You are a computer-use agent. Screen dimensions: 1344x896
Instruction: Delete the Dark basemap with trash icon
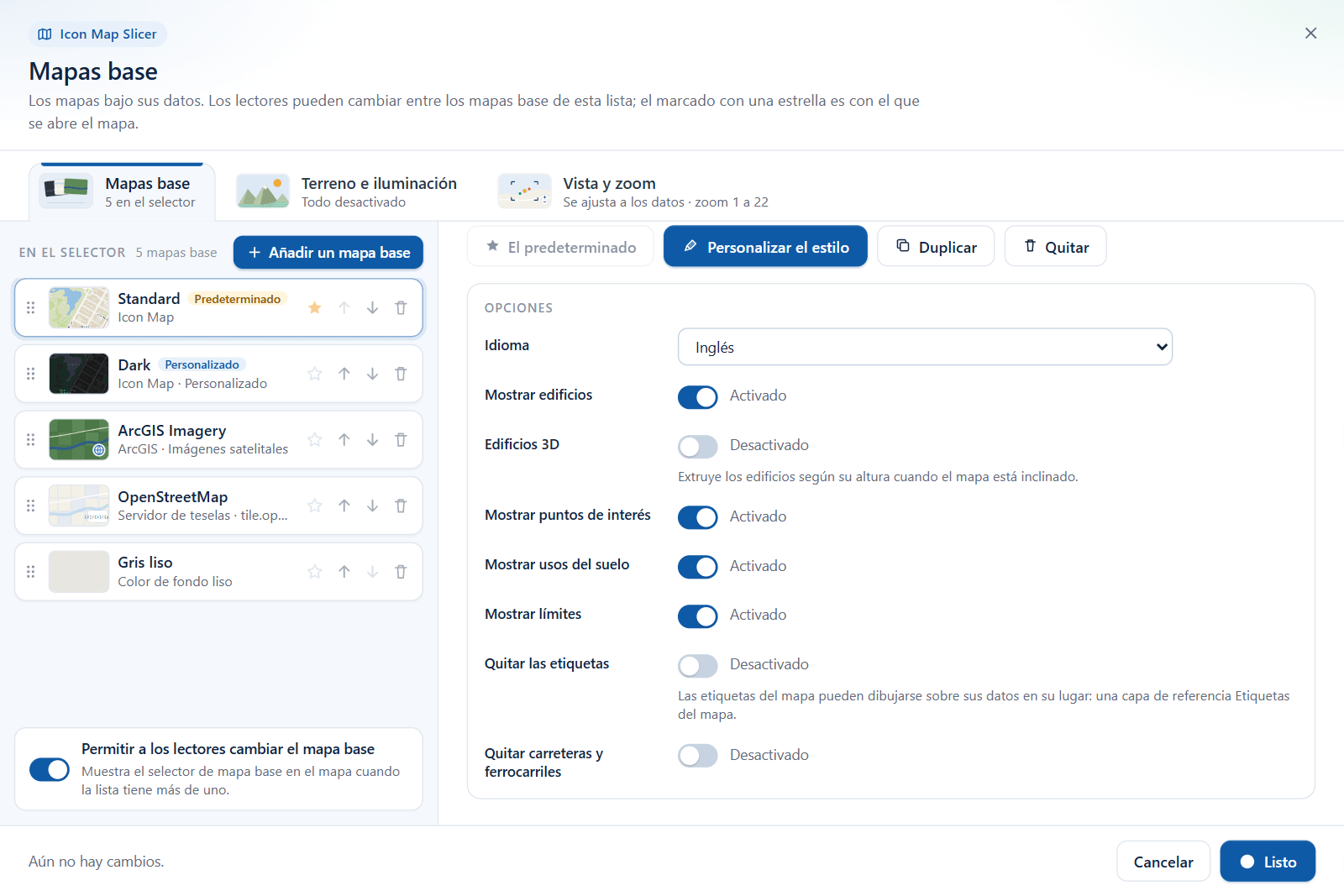click(x=401, y=374)
